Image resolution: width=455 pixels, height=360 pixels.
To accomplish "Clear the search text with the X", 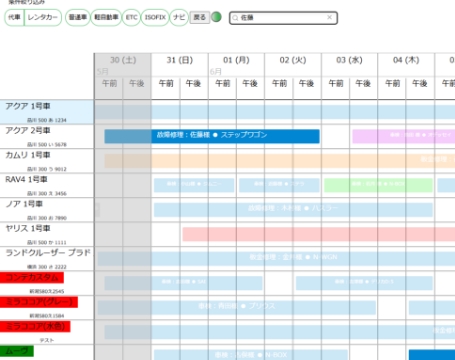I will point(329,17).
